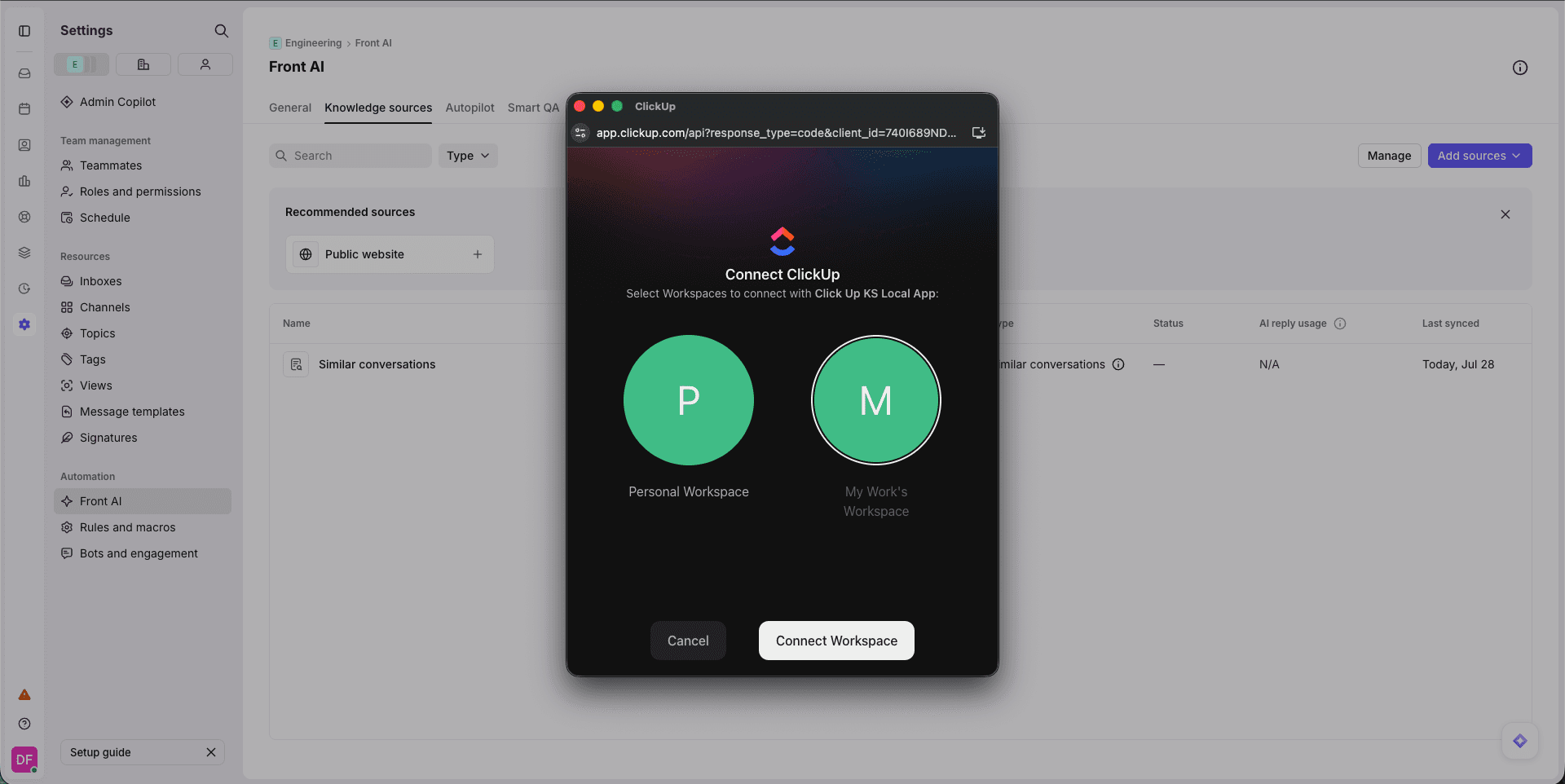This screenshot has height=784, width=1565.
Task: Switch to the company settings building icon
Action: coord(143,64)
